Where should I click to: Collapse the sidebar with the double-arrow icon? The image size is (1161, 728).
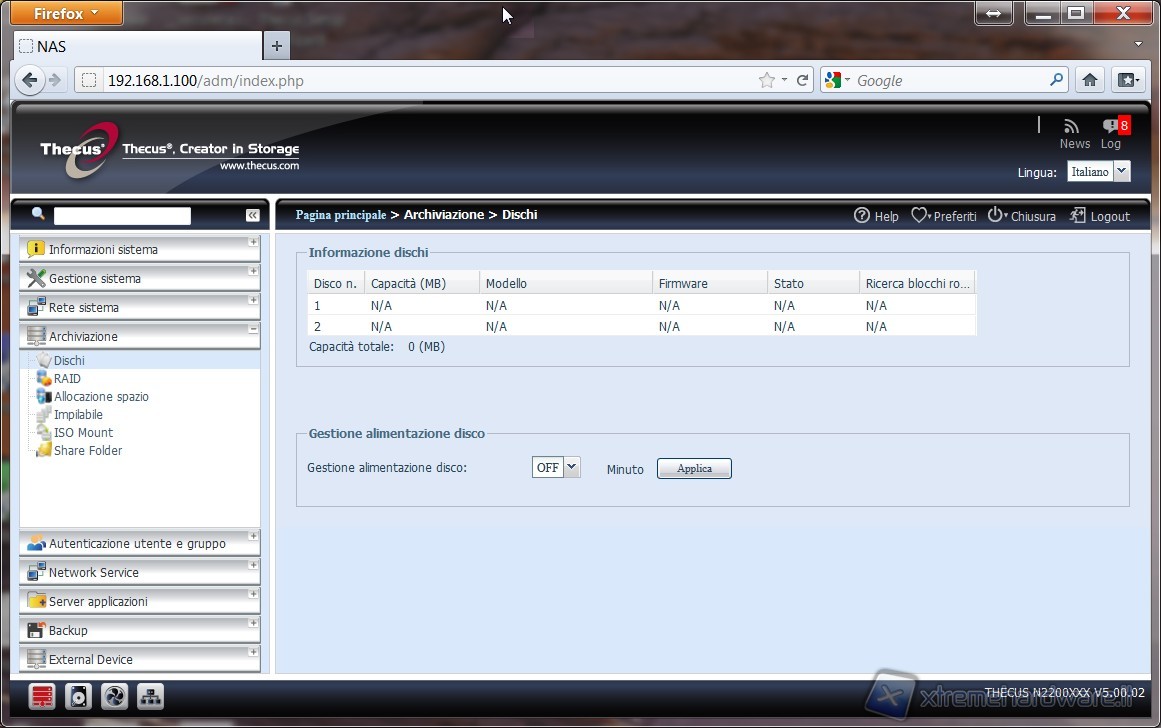(x=252, y=215)
